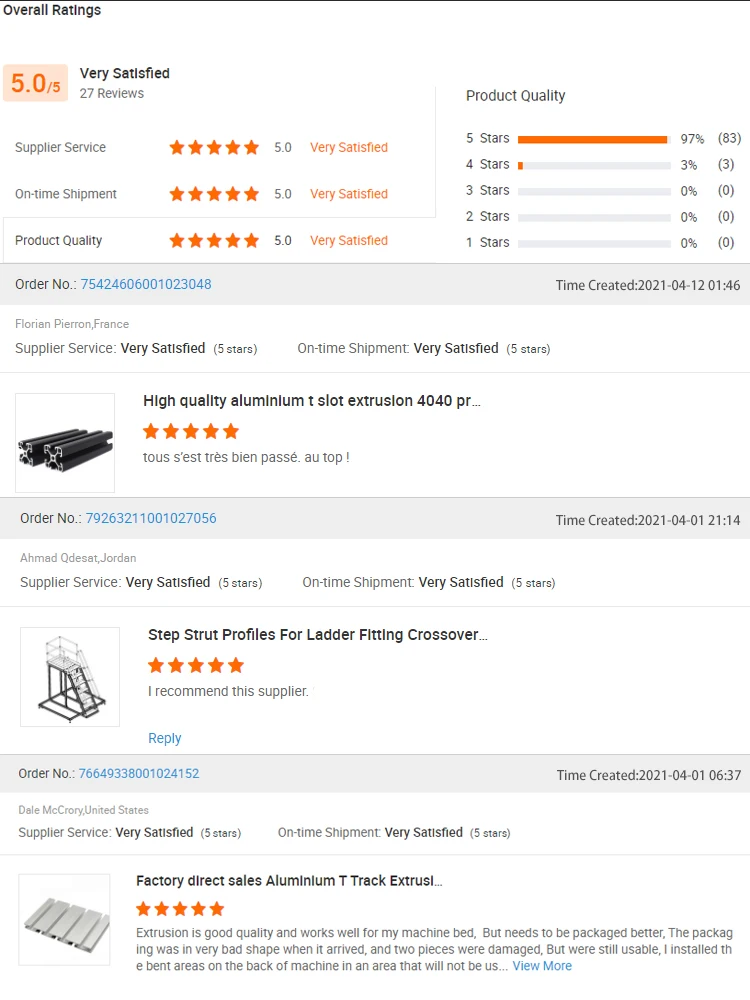Open the High quality aluminium t slot title
This screenshot has width=750, height=1000.
tap(312, 401)
